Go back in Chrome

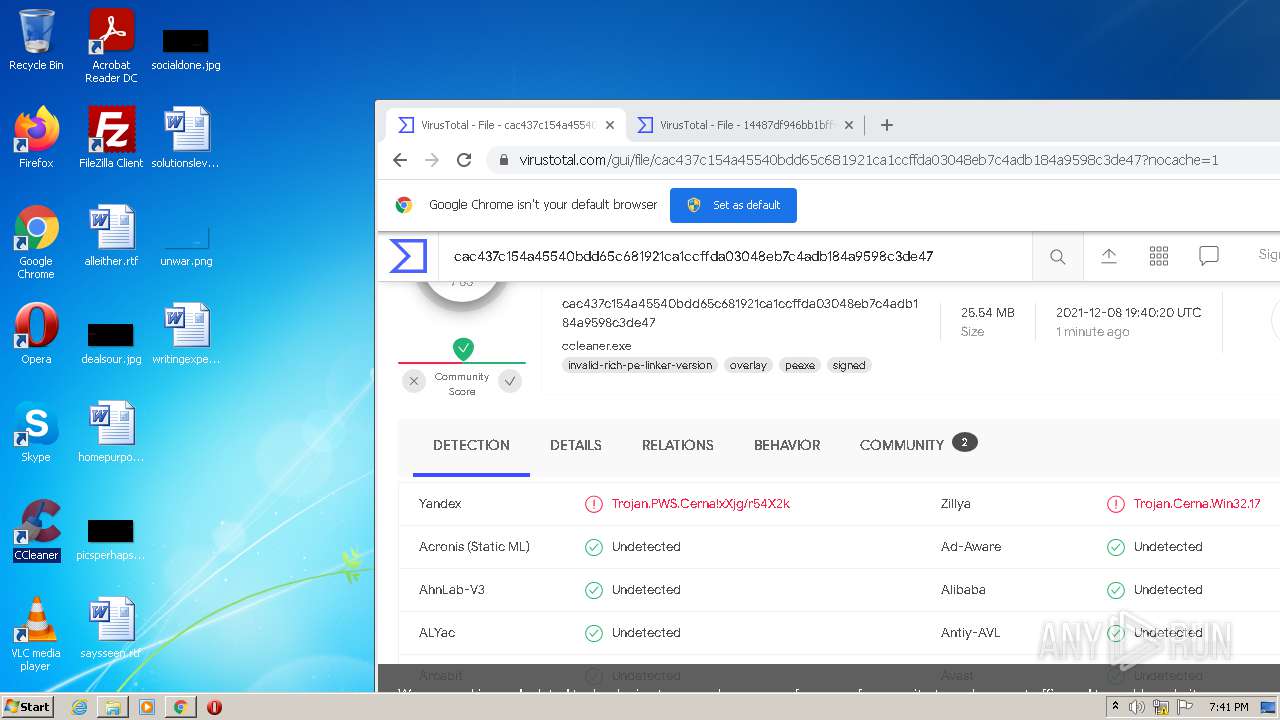(x=400, y=160)
